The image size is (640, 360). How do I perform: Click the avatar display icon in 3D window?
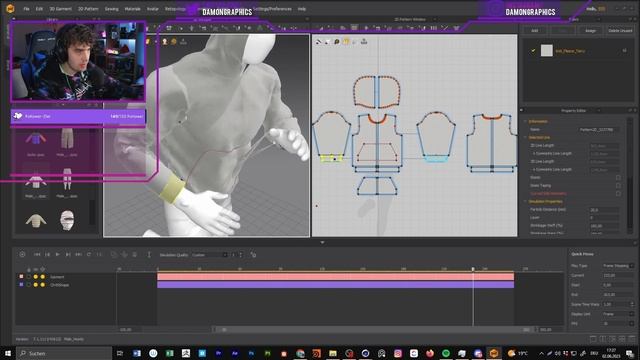click(165, 41)
